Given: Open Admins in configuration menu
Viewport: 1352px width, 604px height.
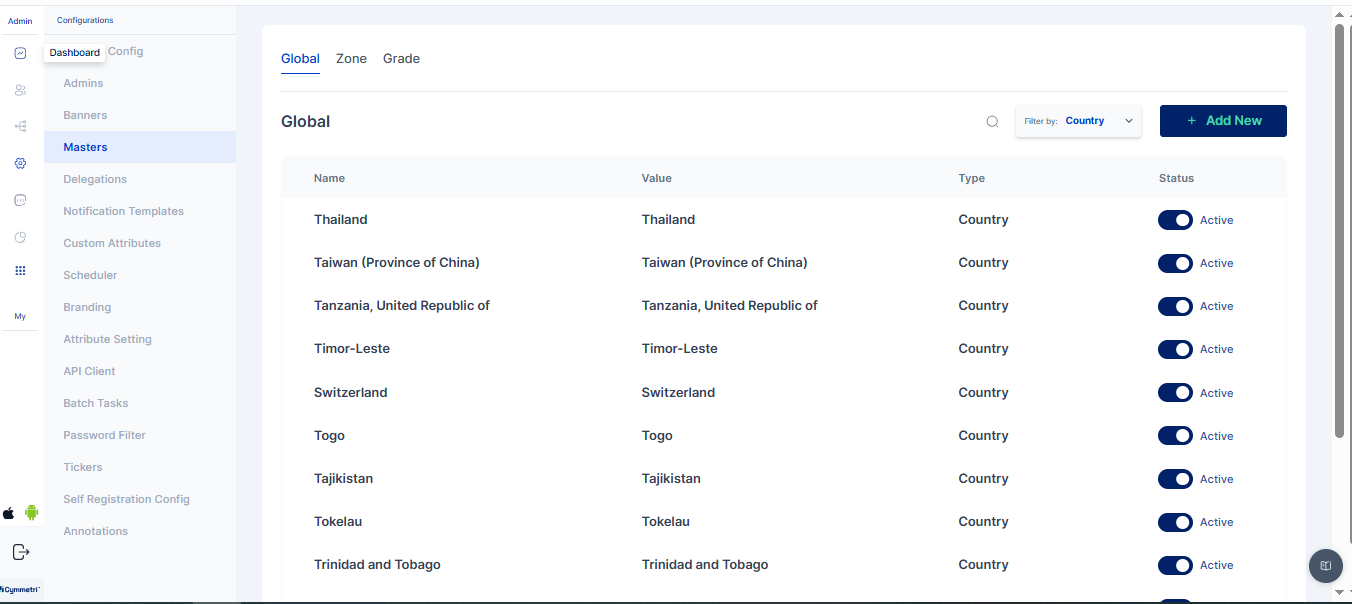Looking at the screenshot, I should coord(83,83).
